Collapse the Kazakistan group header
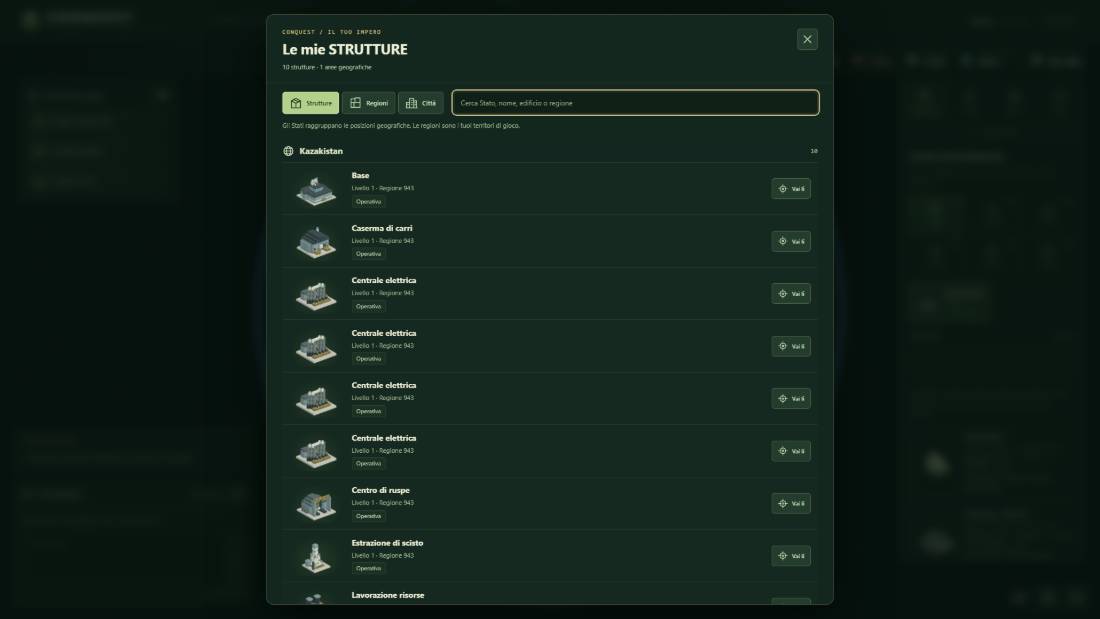This screenshot has width=1100, height=619. (x=550, y=151)
